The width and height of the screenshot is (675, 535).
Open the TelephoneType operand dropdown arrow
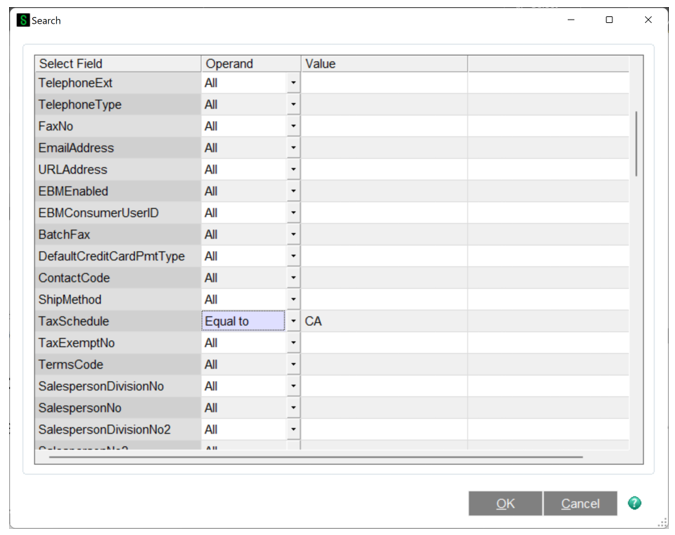[294, 104]
